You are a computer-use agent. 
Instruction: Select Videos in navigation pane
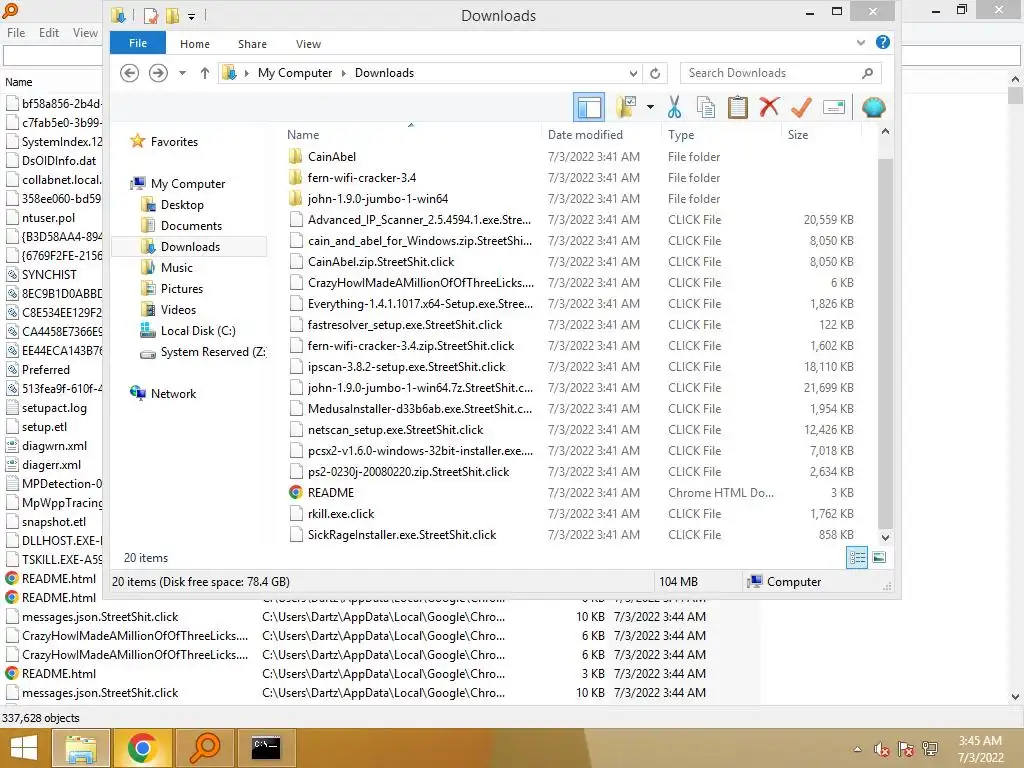(x=178, y=310)
